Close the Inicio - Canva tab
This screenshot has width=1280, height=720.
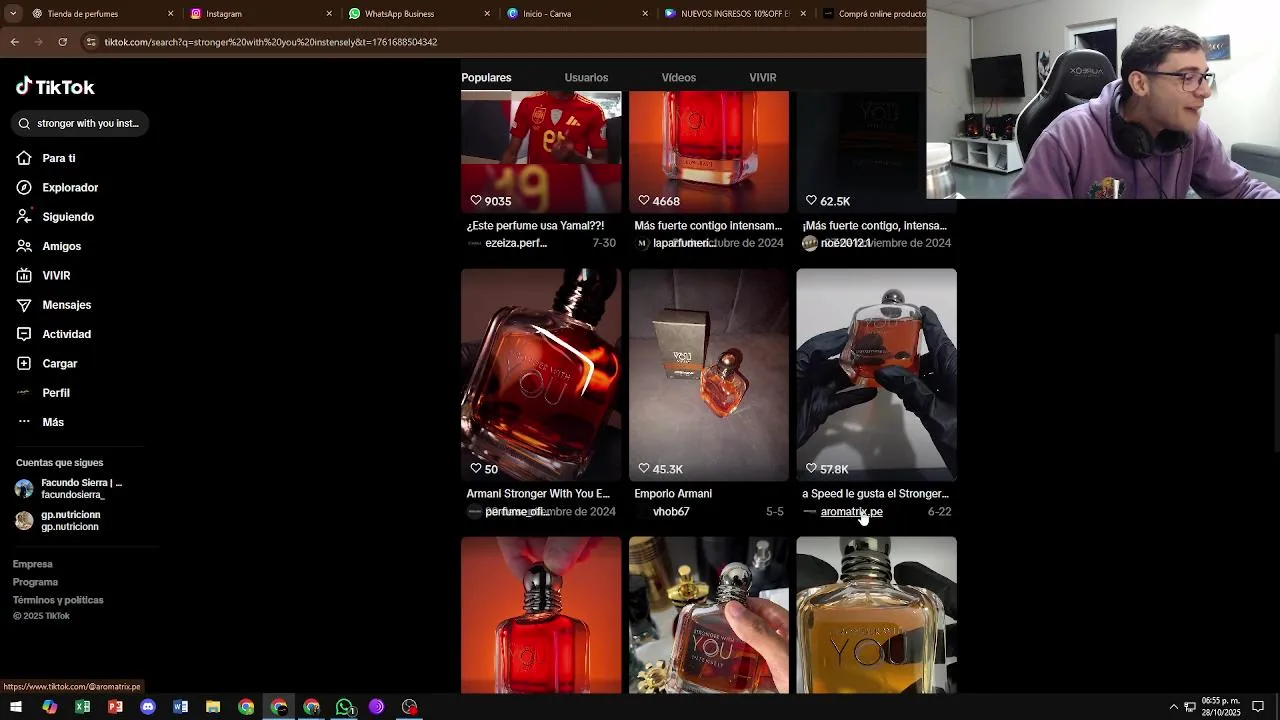(645, 14)
